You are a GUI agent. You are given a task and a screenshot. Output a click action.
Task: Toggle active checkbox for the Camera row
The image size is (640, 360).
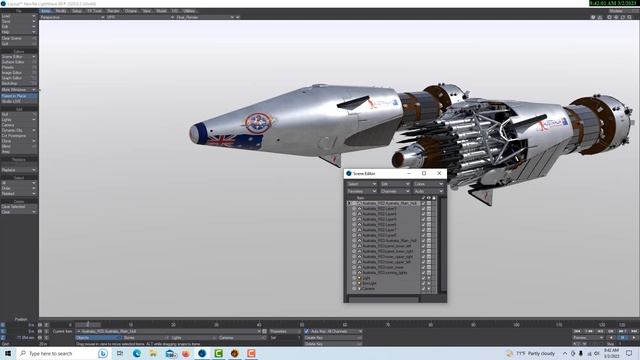point(423,289)
